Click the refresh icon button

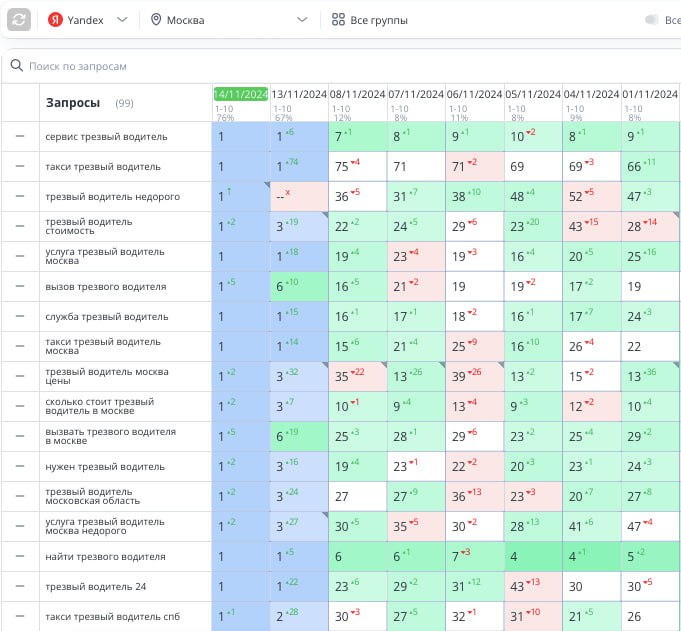(19, 20)
